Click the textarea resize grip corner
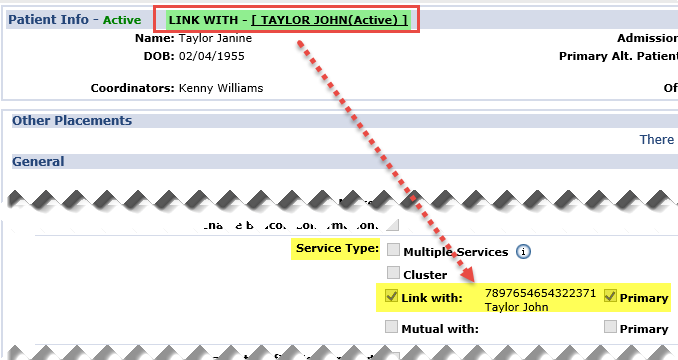 [x=393, y=225]
